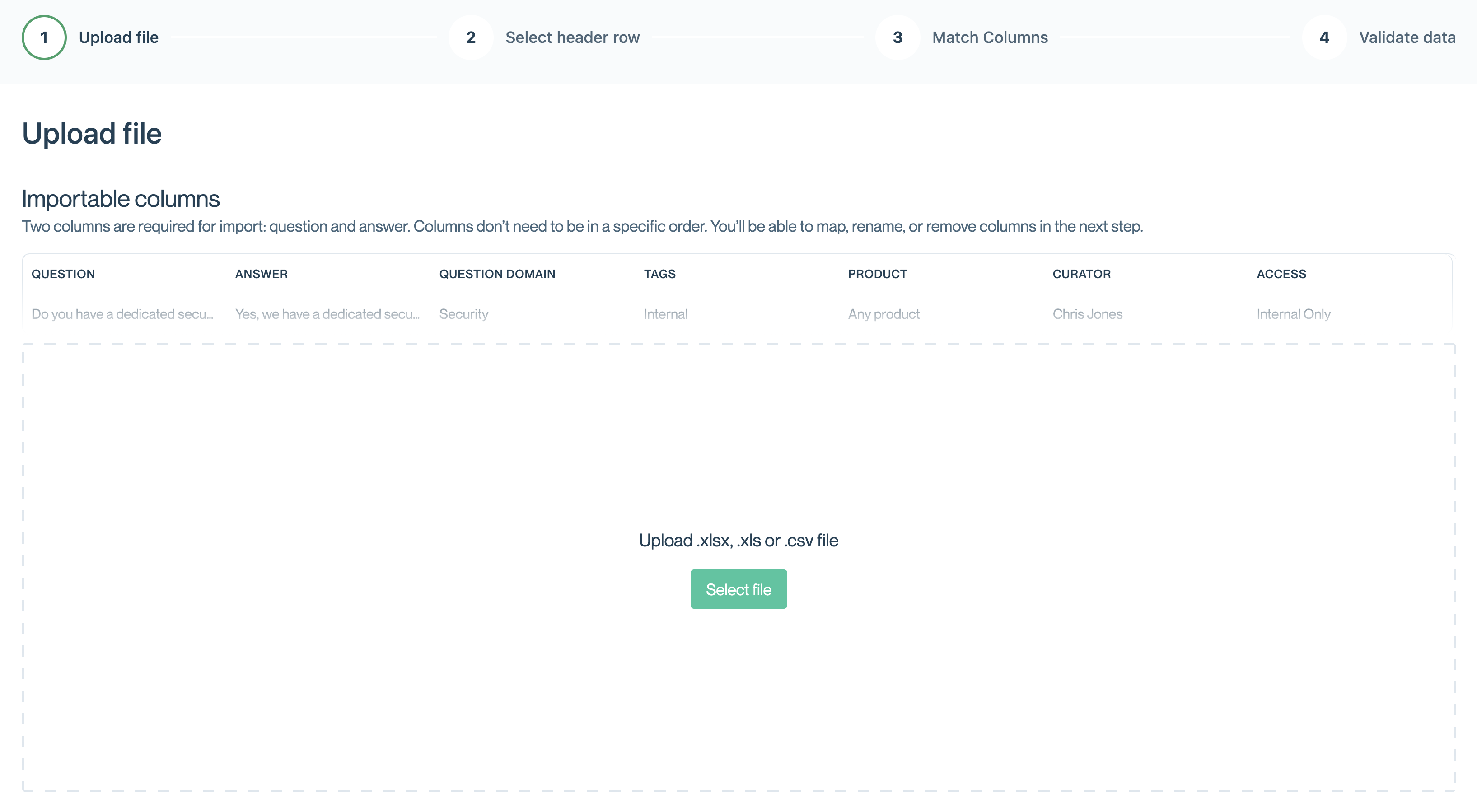
Task: Click the step 2 circle indicator
Action: click(x=471, y=37)
